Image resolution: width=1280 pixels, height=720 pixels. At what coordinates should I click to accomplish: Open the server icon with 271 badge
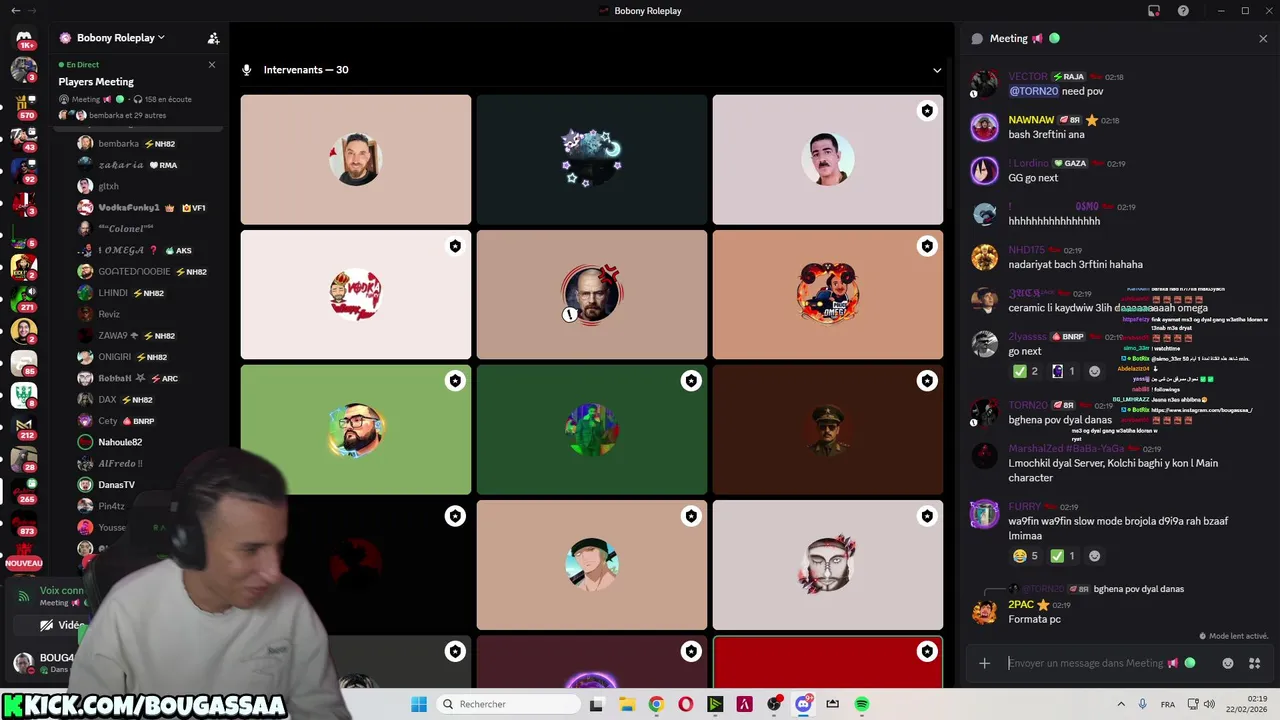(x=24, y=297)
